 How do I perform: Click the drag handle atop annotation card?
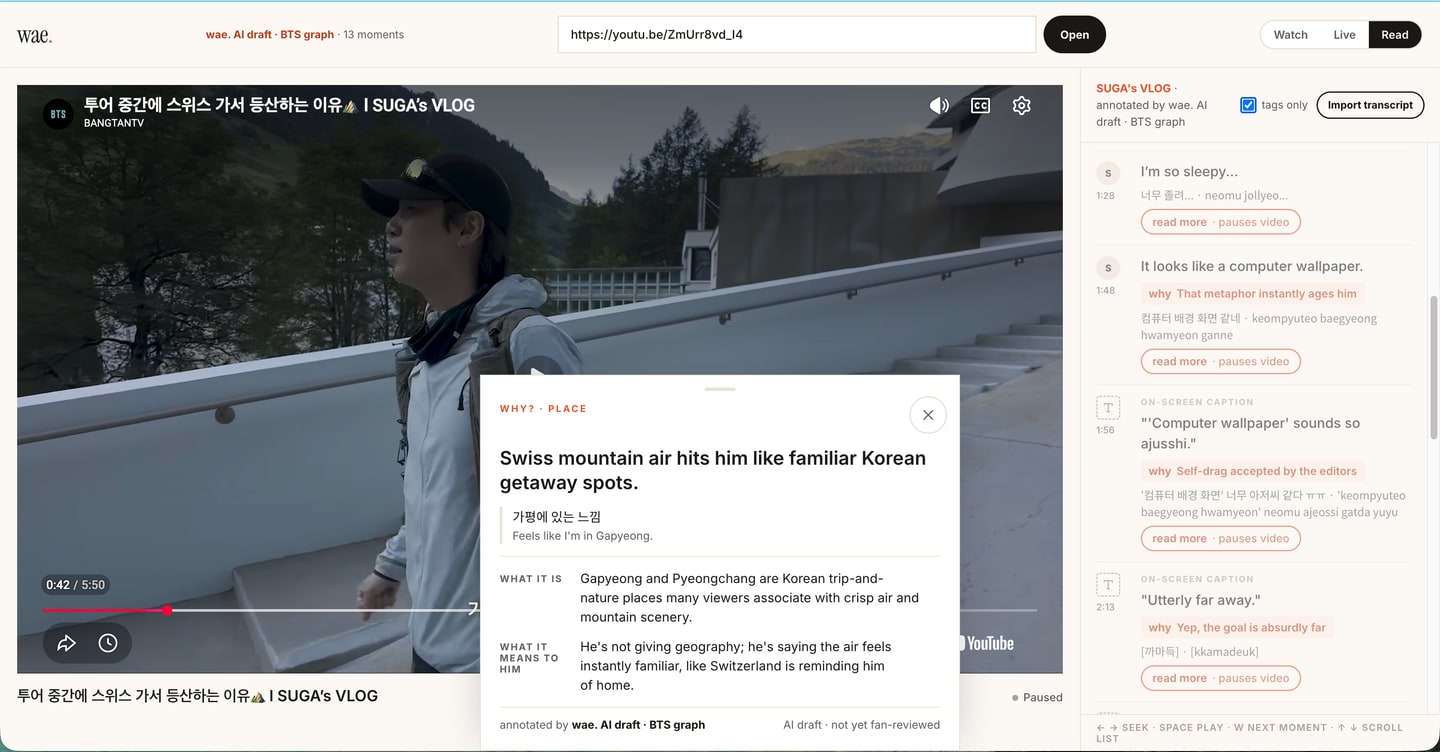[x=720, y=389]
